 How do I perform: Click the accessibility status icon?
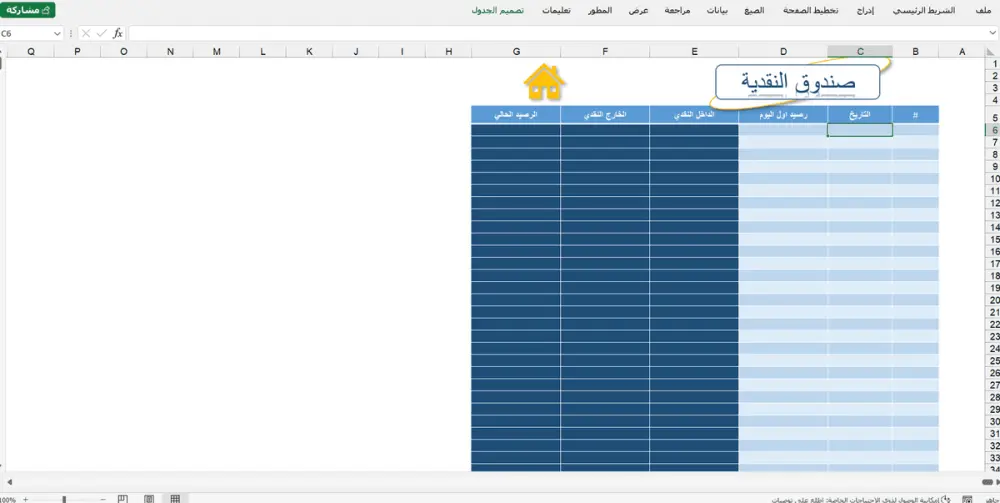tap(946, 499)
